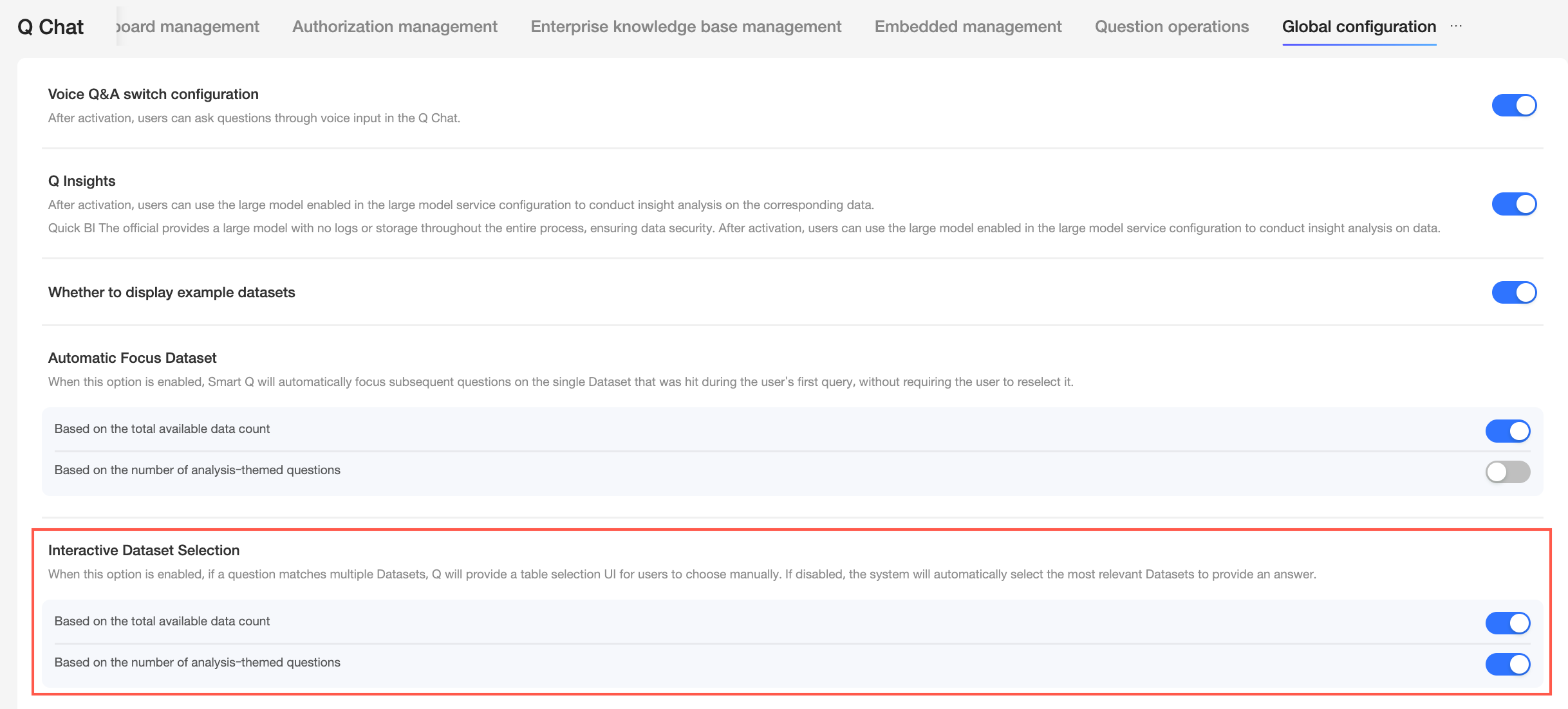Click the Global configuration tab
Image resolution: width=1568 pixels, height=709 pixels.
click(x=1359, y=26)
